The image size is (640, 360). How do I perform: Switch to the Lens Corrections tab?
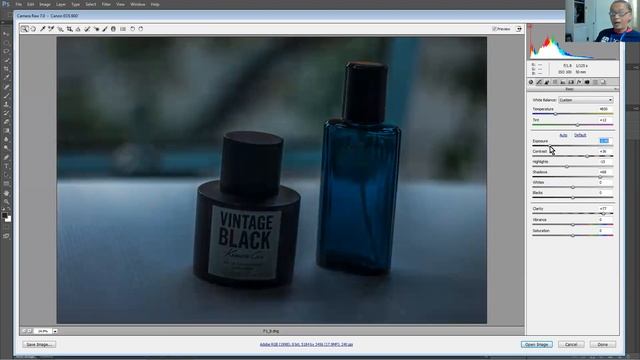571,82
